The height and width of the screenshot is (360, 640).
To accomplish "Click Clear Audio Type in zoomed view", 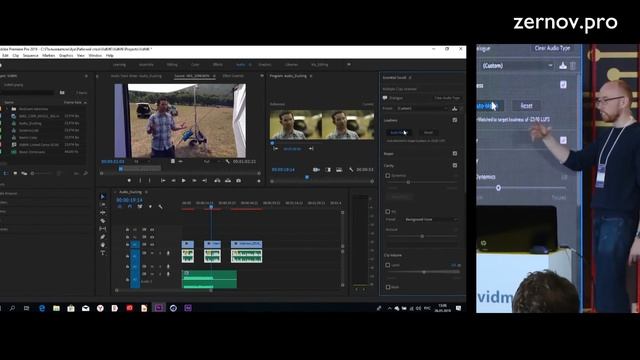I will 552,48.
